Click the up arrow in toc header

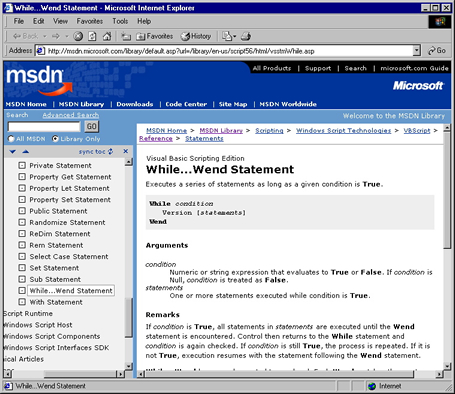click(25, 152)
